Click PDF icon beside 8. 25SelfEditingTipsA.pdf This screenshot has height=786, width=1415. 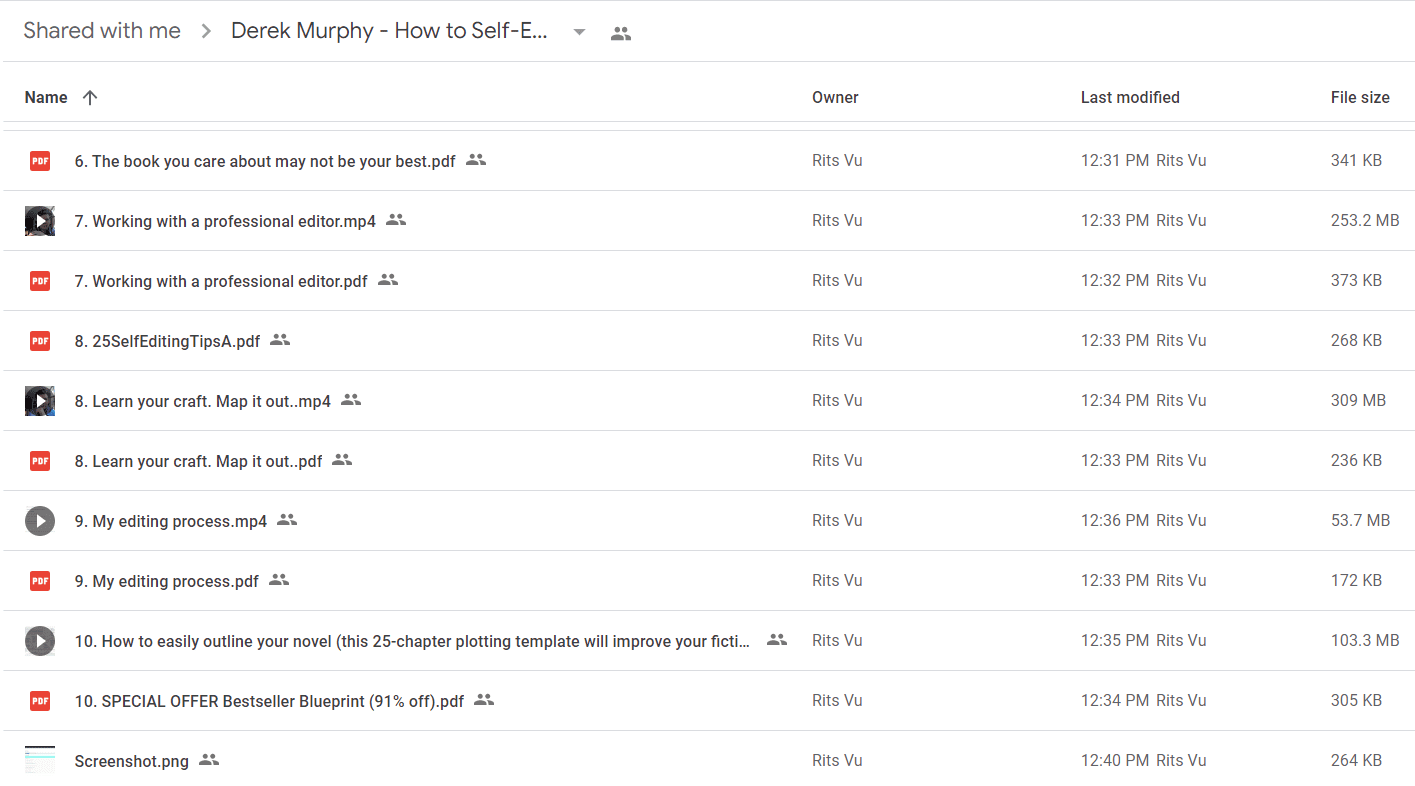[40, 340]
